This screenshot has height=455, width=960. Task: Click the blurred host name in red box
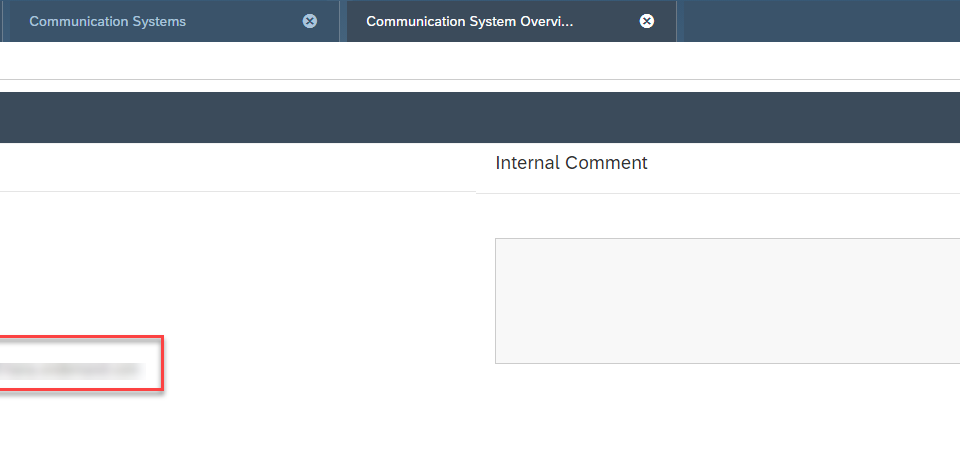click(71, 370)
